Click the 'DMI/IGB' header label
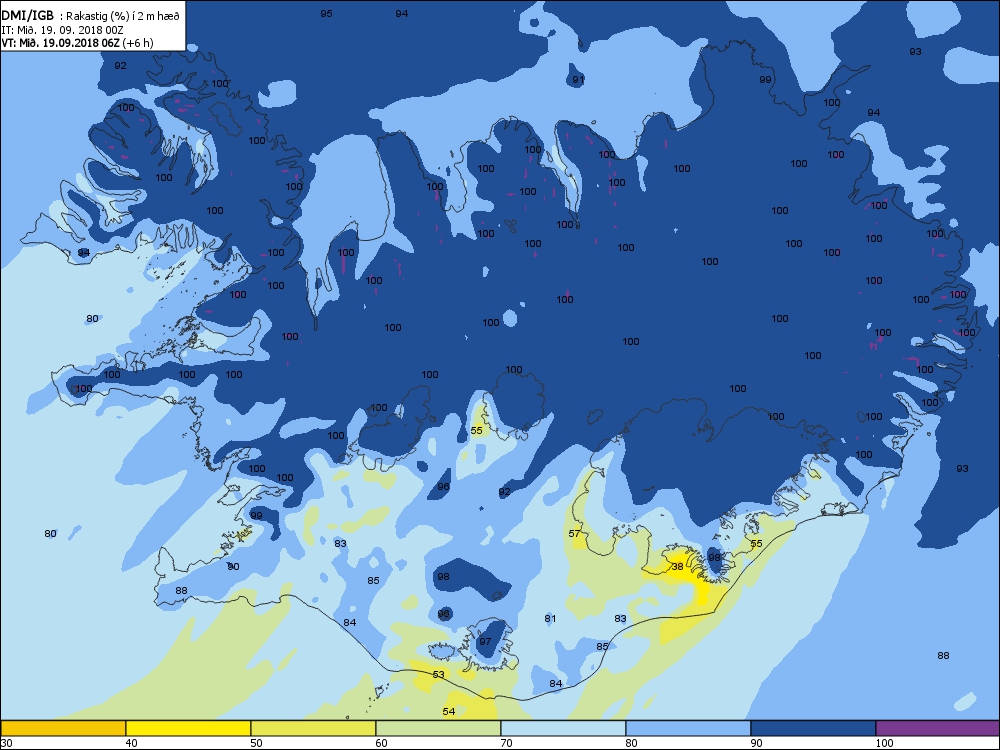 28,17
